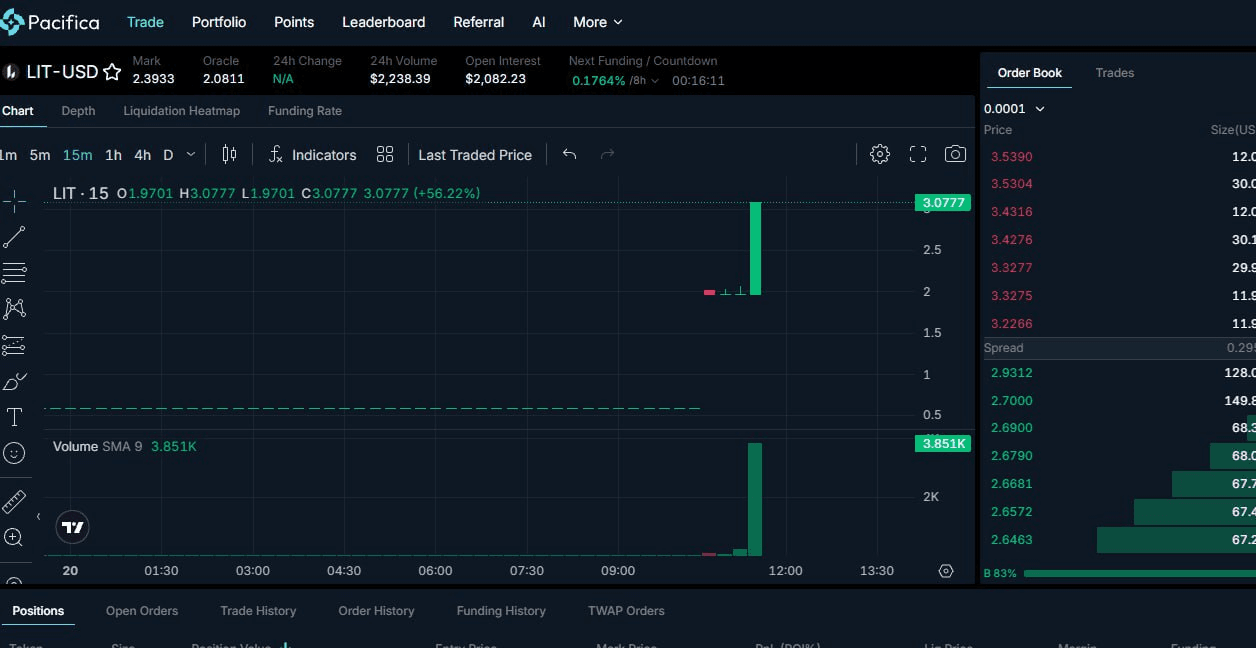Select the crosshair cursor tool

(14, 202)
